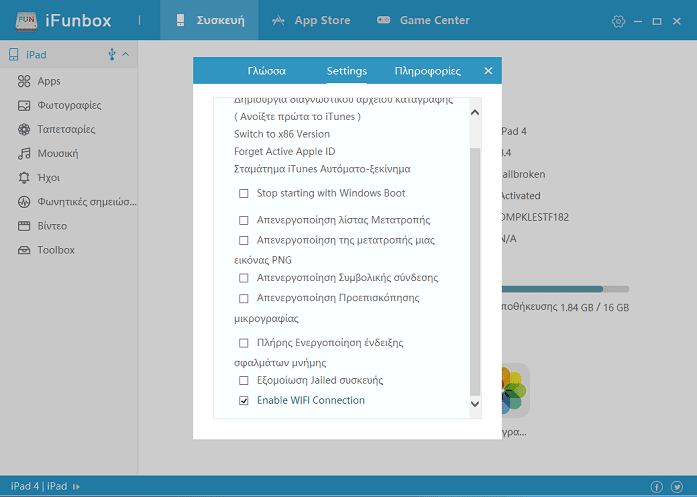Click status bar play arrow icon
The height and width of the screenshot is (497, 697).
(76, 487)
